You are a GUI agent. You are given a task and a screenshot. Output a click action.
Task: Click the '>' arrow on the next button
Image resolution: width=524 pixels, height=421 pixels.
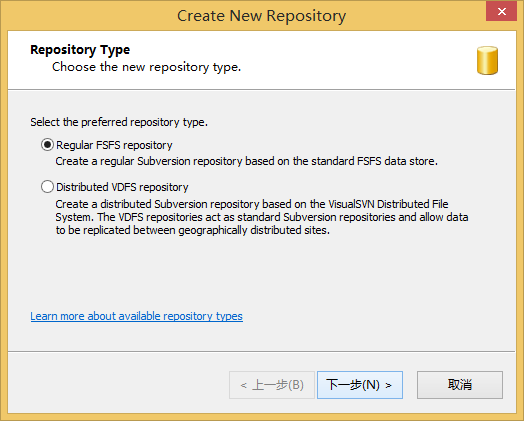[388, 386]
